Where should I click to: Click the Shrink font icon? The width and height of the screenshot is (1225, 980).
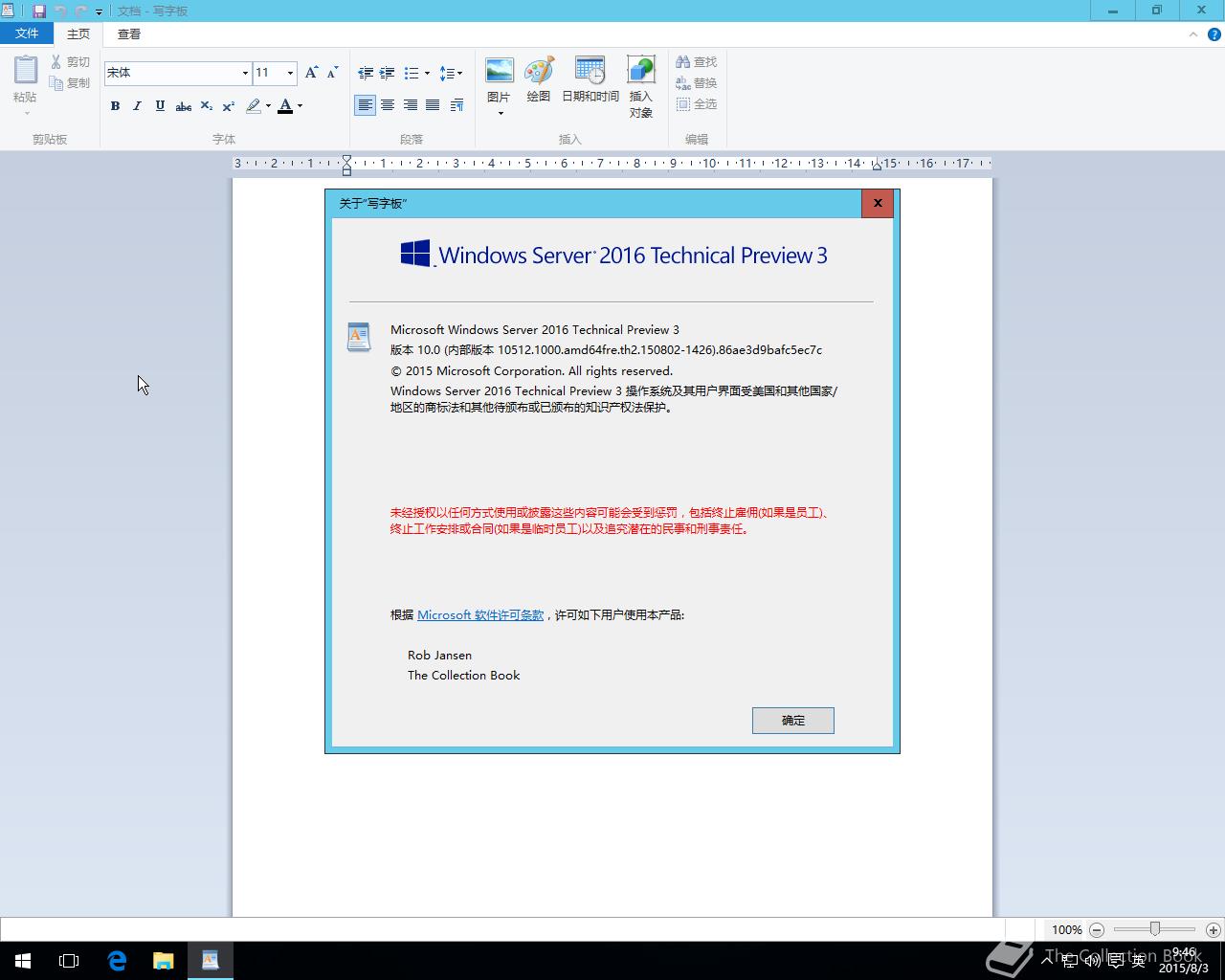pos(332,73)
